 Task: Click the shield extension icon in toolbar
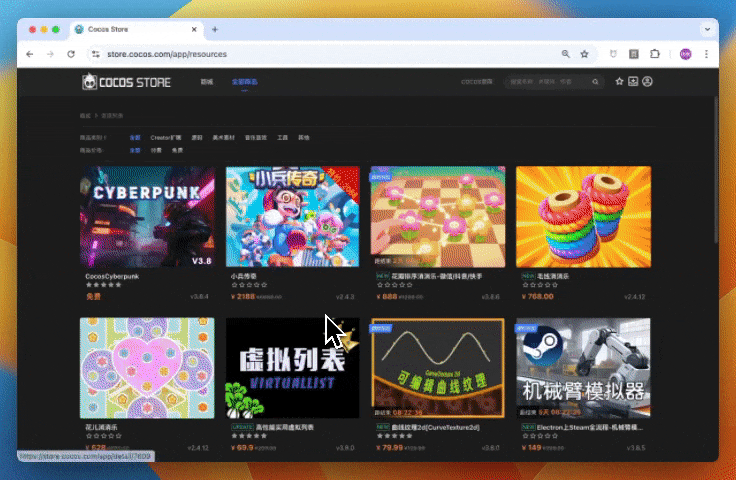(613, 54)
